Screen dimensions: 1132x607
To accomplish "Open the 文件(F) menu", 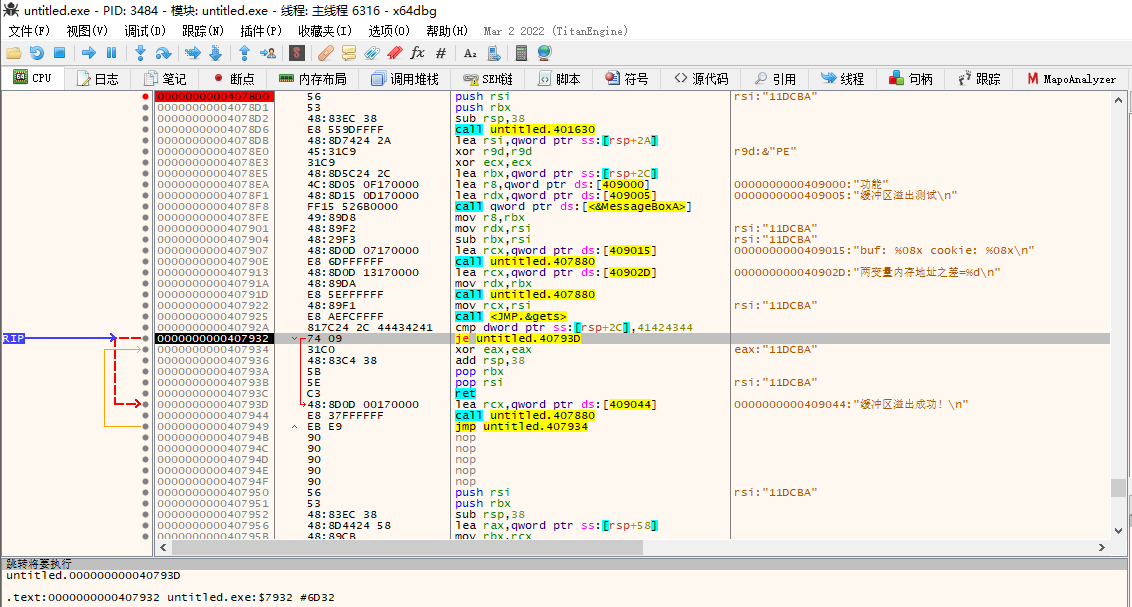I will [x=29, y=31].
